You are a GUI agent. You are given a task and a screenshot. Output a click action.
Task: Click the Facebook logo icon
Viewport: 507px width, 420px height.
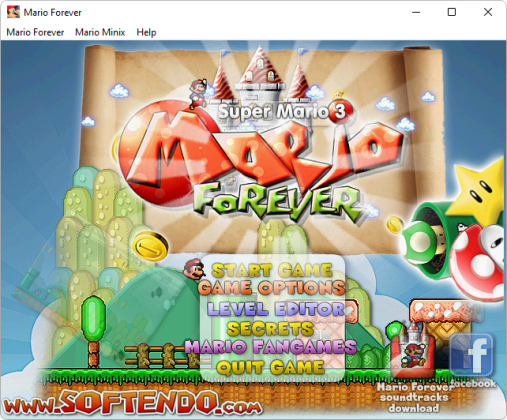471,355
